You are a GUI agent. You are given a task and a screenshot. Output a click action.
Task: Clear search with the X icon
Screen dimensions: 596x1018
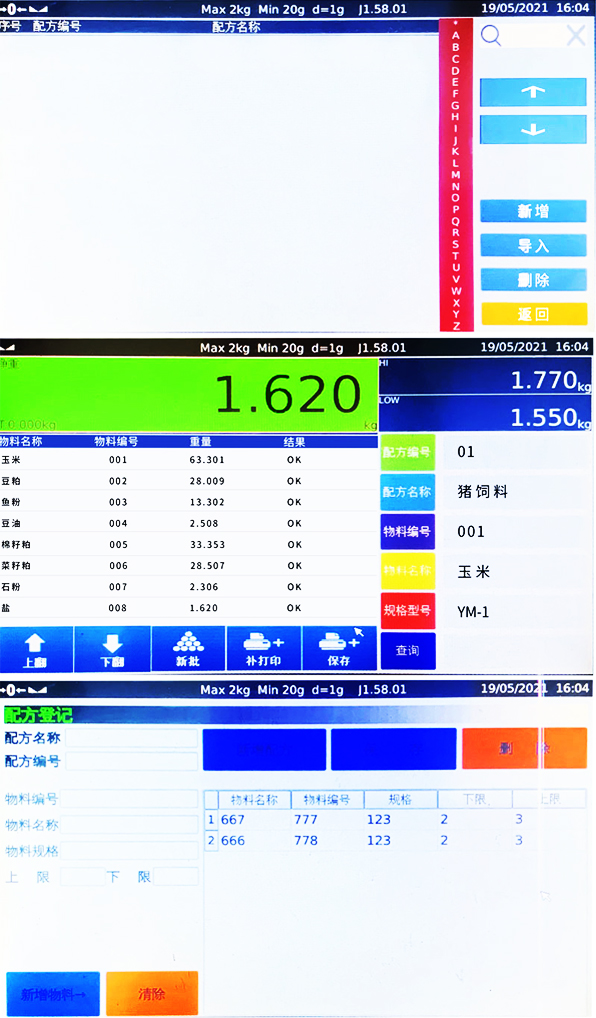point(576,36)
